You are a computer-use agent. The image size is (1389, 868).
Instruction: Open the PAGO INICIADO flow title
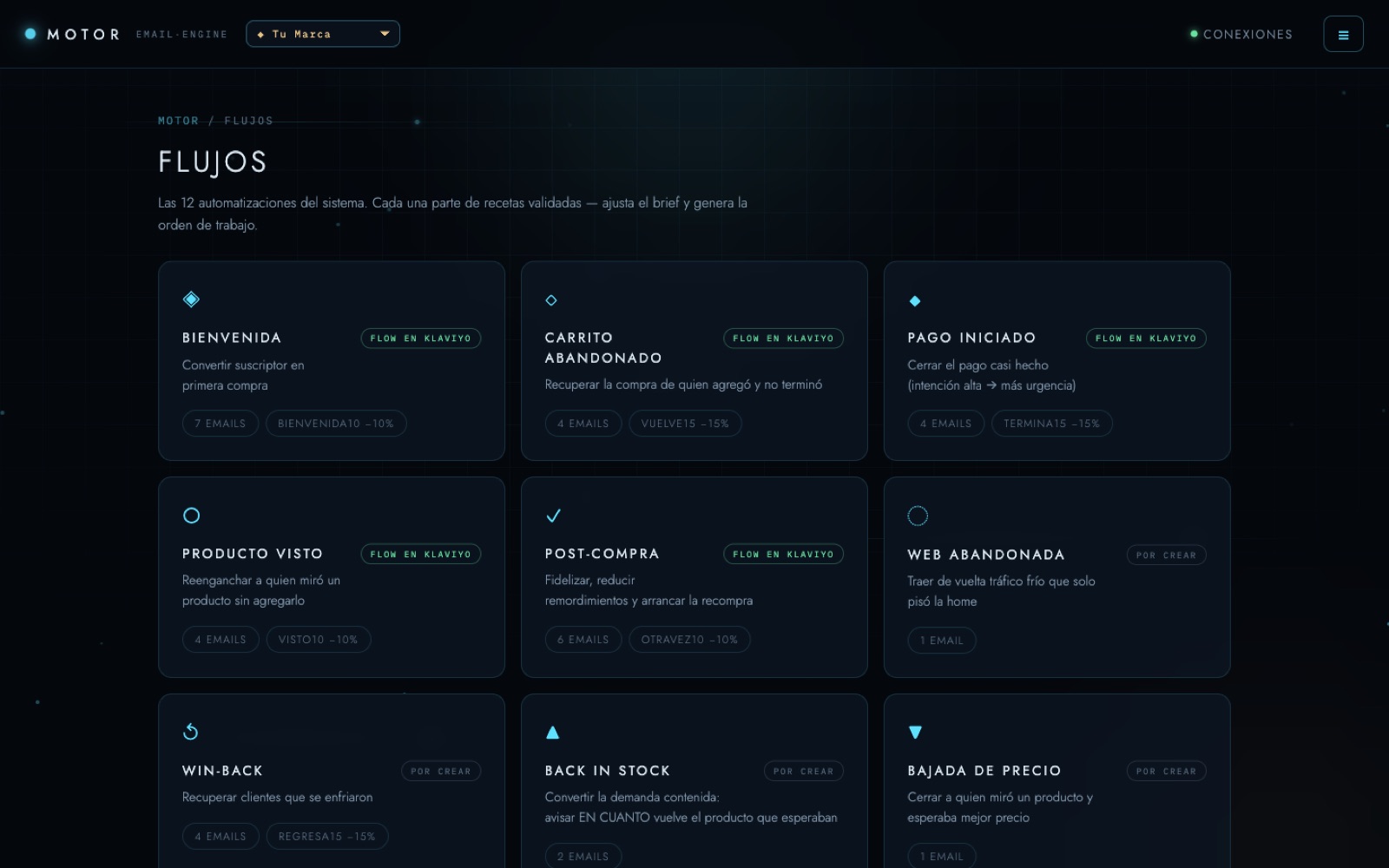pos(971,338)
